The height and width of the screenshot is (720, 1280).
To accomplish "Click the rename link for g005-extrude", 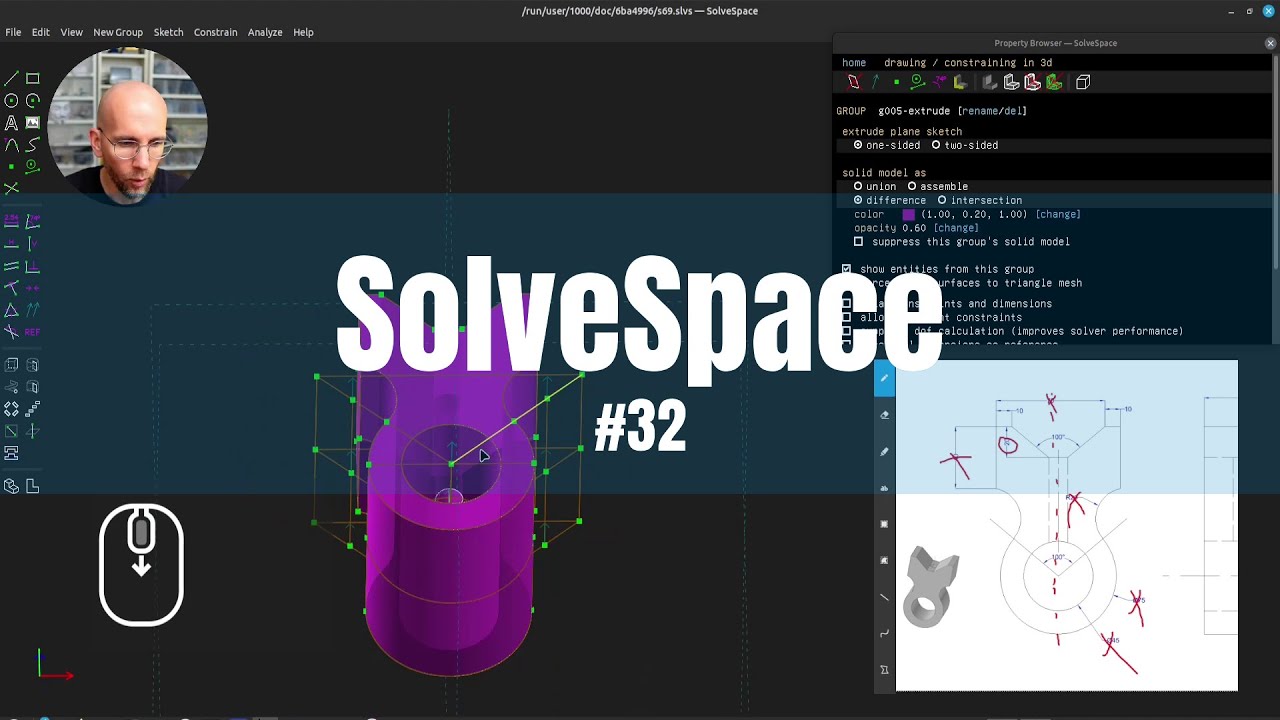I will [x=982, y=111].
